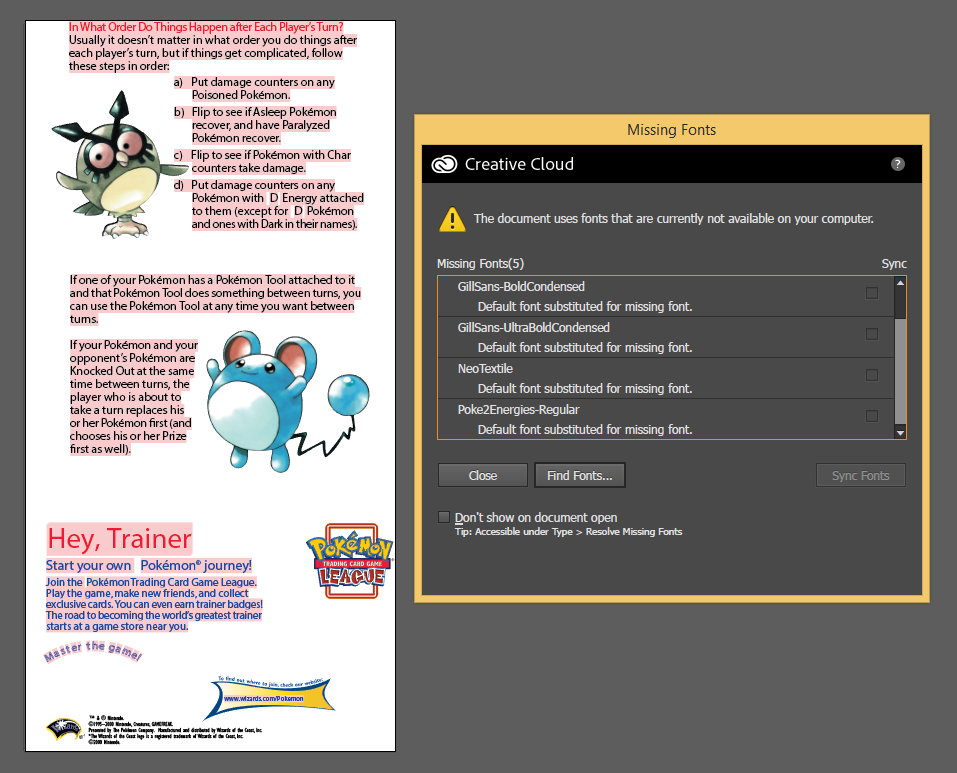This screenshot has width=957, height=773.
Task: Click substitution note under GillSans-BoldCondensed
Action: [x=585, y=307]
